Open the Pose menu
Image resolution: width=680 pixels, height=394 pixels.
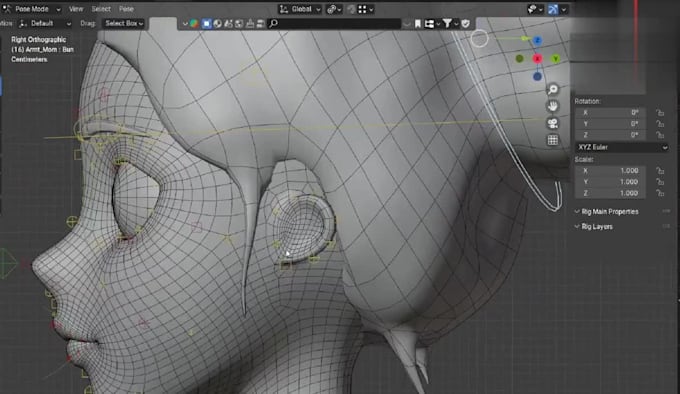point(126,9)
